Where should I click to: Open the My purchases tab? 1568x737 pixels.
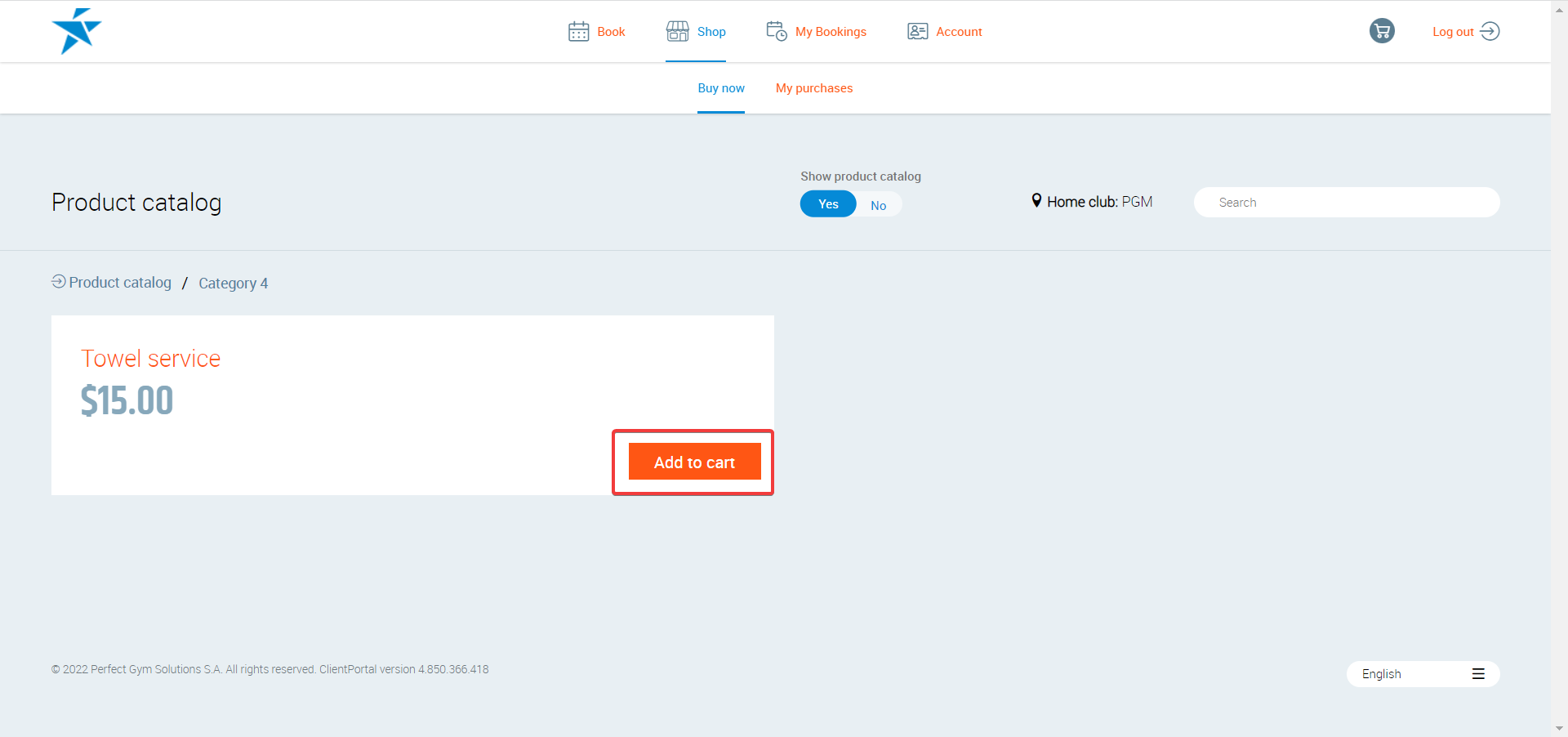point(813,88)
